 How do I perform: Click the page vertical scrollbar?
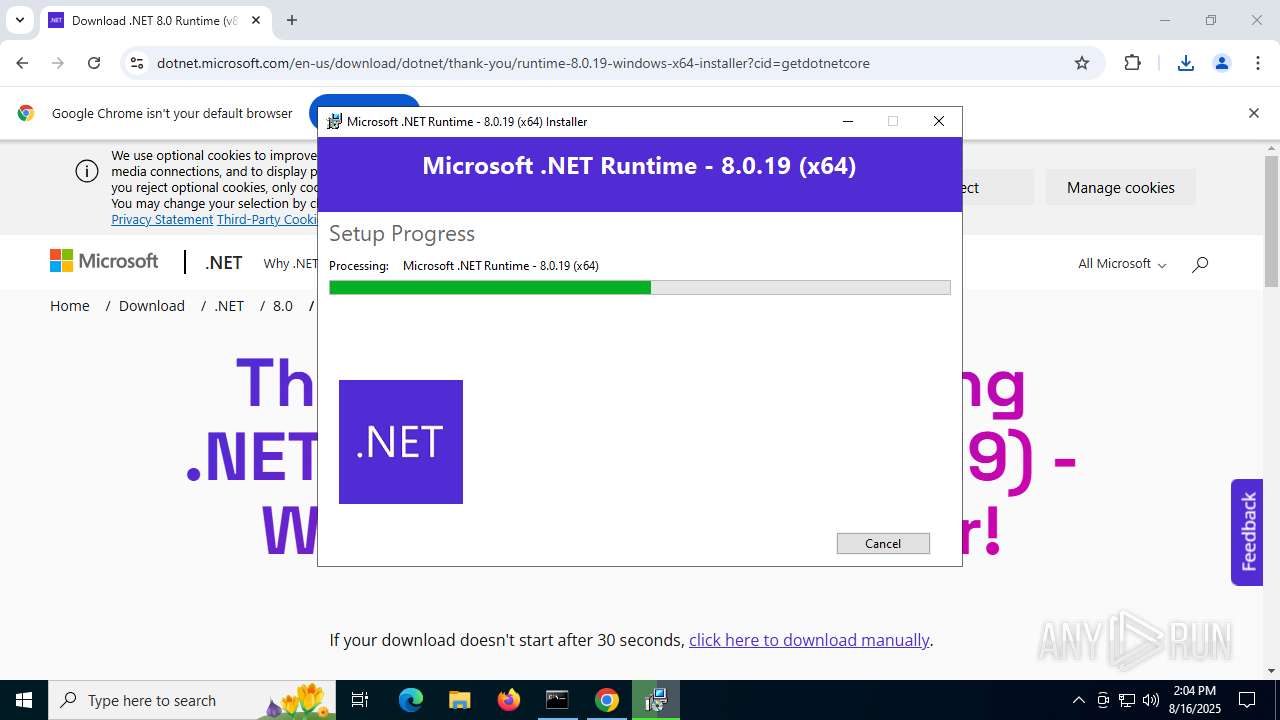[x=1271, y=220]
